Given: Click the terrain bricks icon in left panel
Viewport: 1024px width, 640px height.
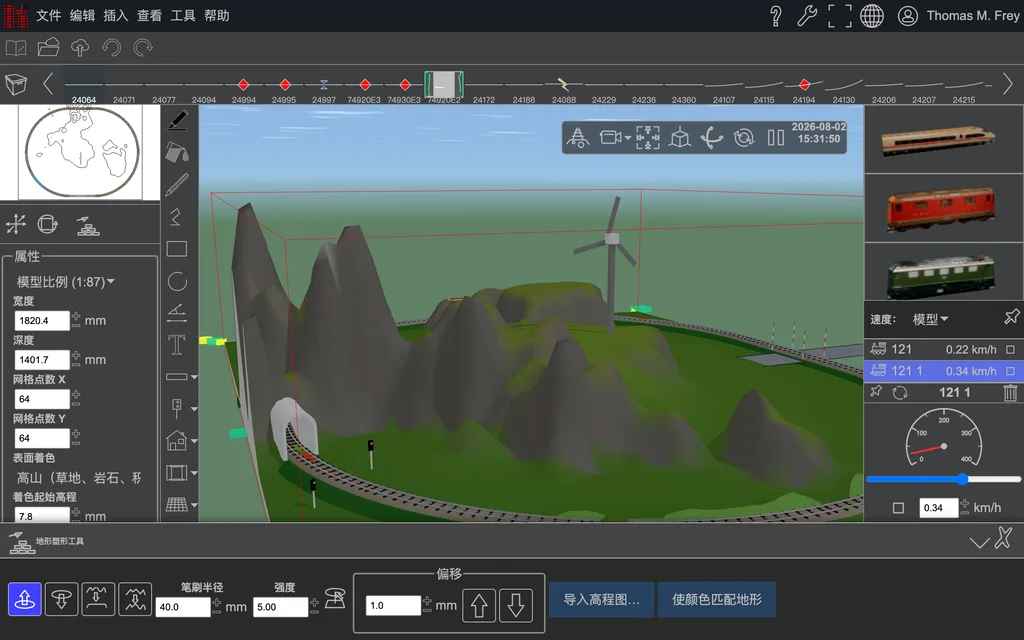Looking at the screenshot, I should [x=88, y=225].
